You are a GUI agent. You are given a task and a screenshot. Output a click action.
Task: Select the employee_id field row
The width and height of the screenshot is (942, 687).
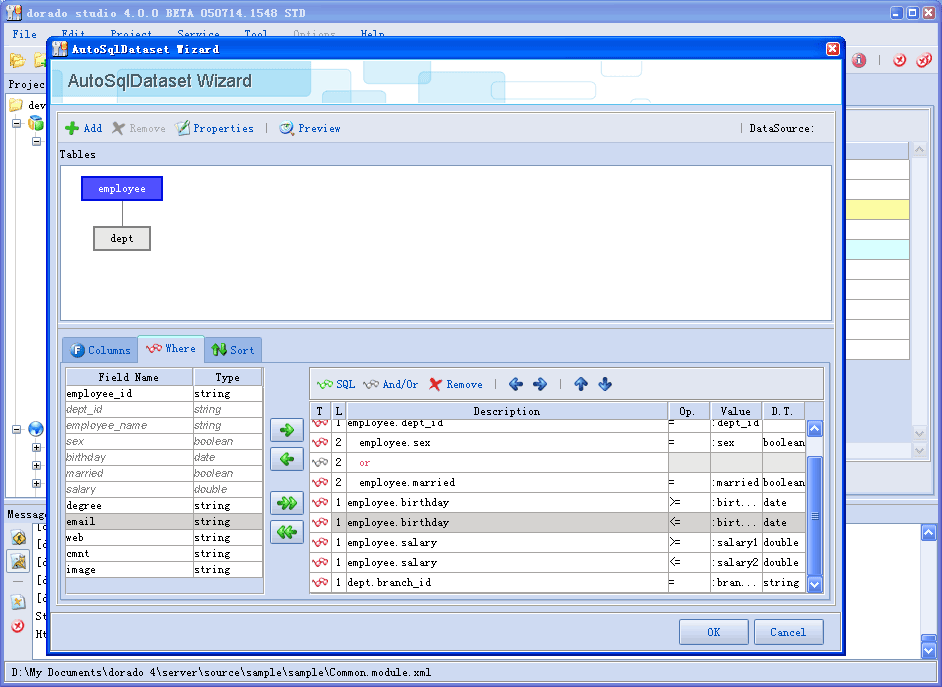(x=164, y=393)
